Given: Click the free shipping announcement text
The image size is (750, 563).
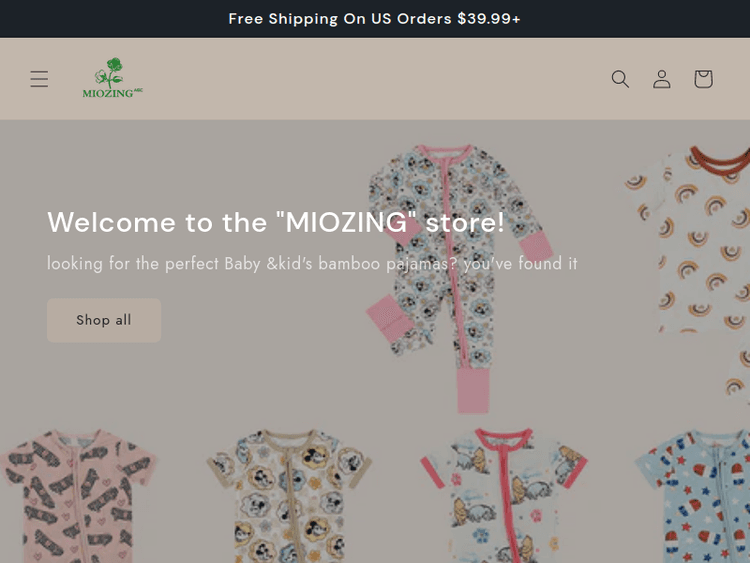Looking at the screenshot, I should tap(374, 19).
